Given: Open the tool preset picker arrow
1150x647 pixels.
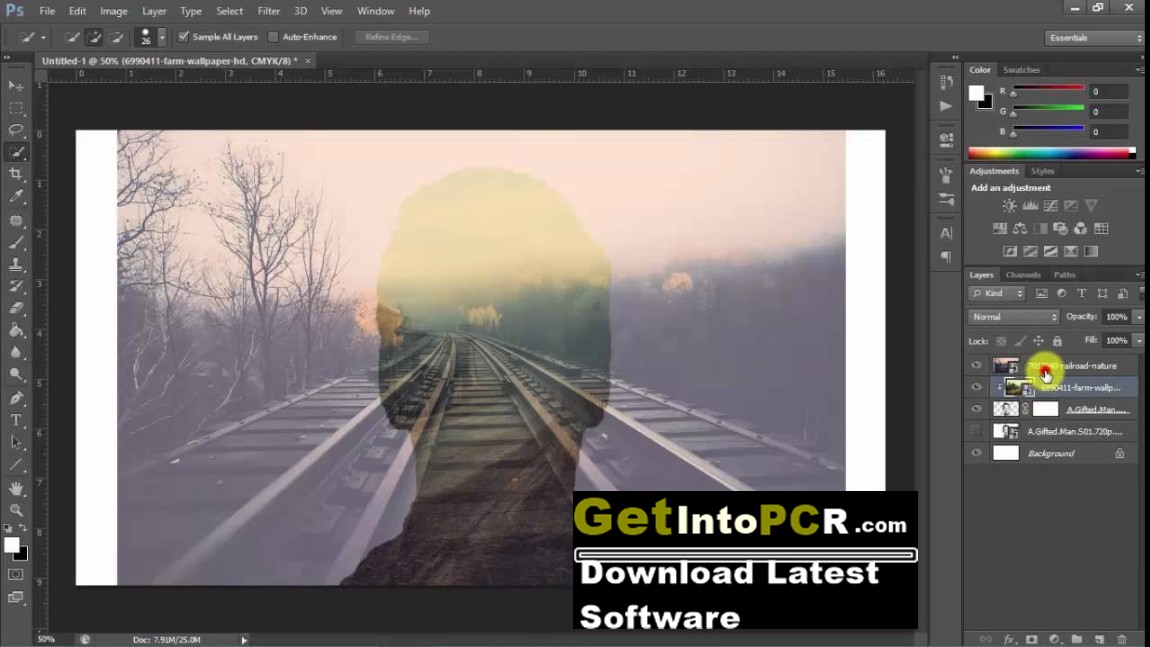Looking at the screenshot, I should [x=43, y=37].
